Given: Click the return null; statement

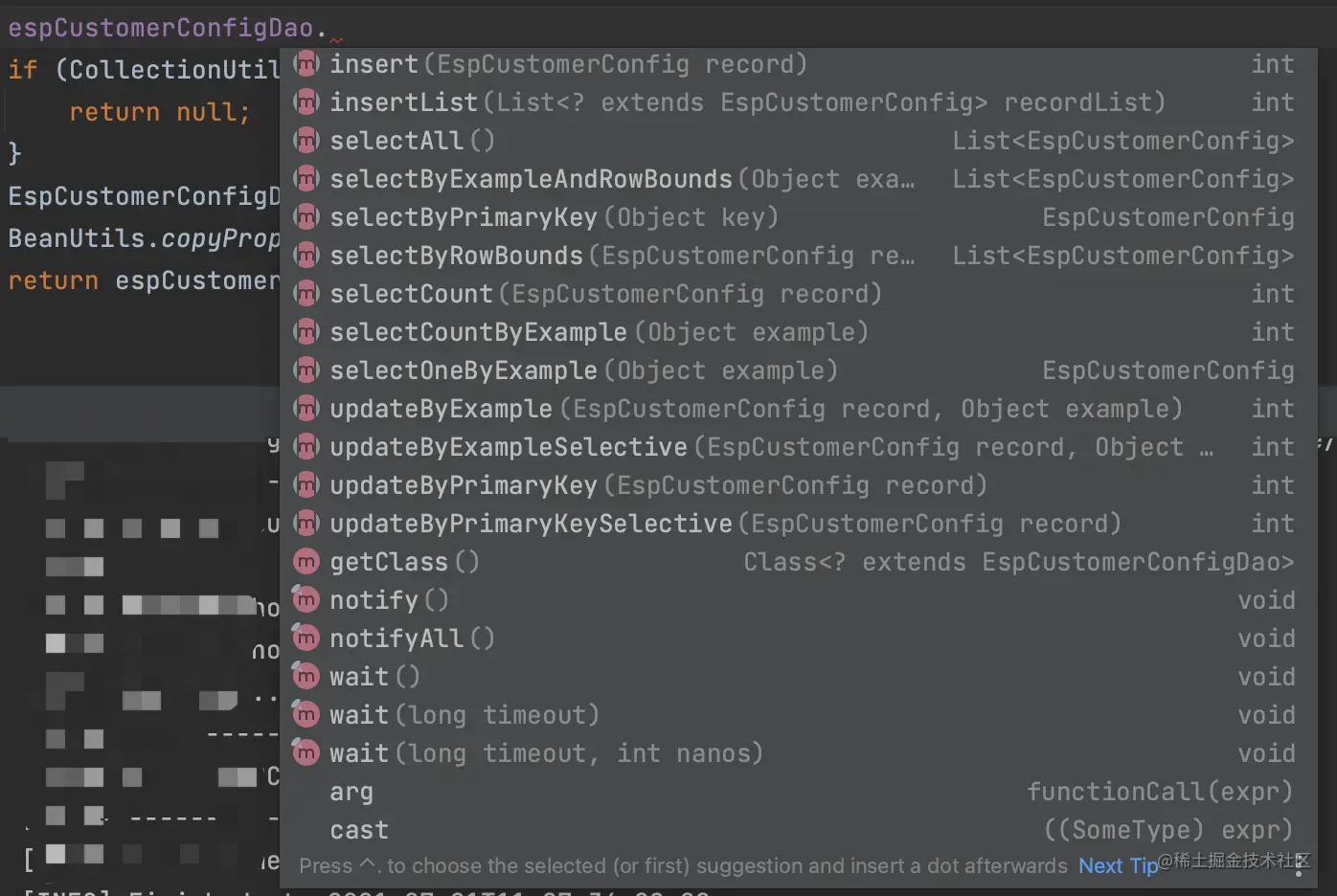Looking at the screenshot, I should click(160, 112).
